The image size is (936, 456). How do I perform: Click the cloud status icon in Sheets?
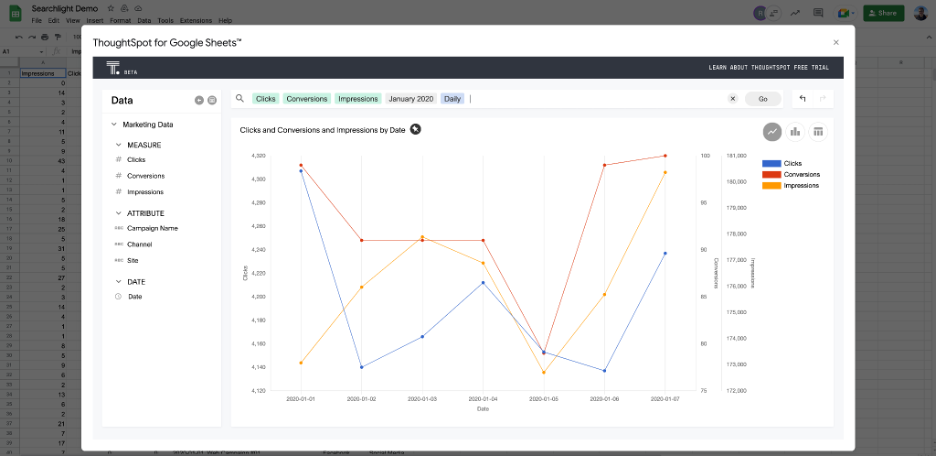[x=138, y=9]
